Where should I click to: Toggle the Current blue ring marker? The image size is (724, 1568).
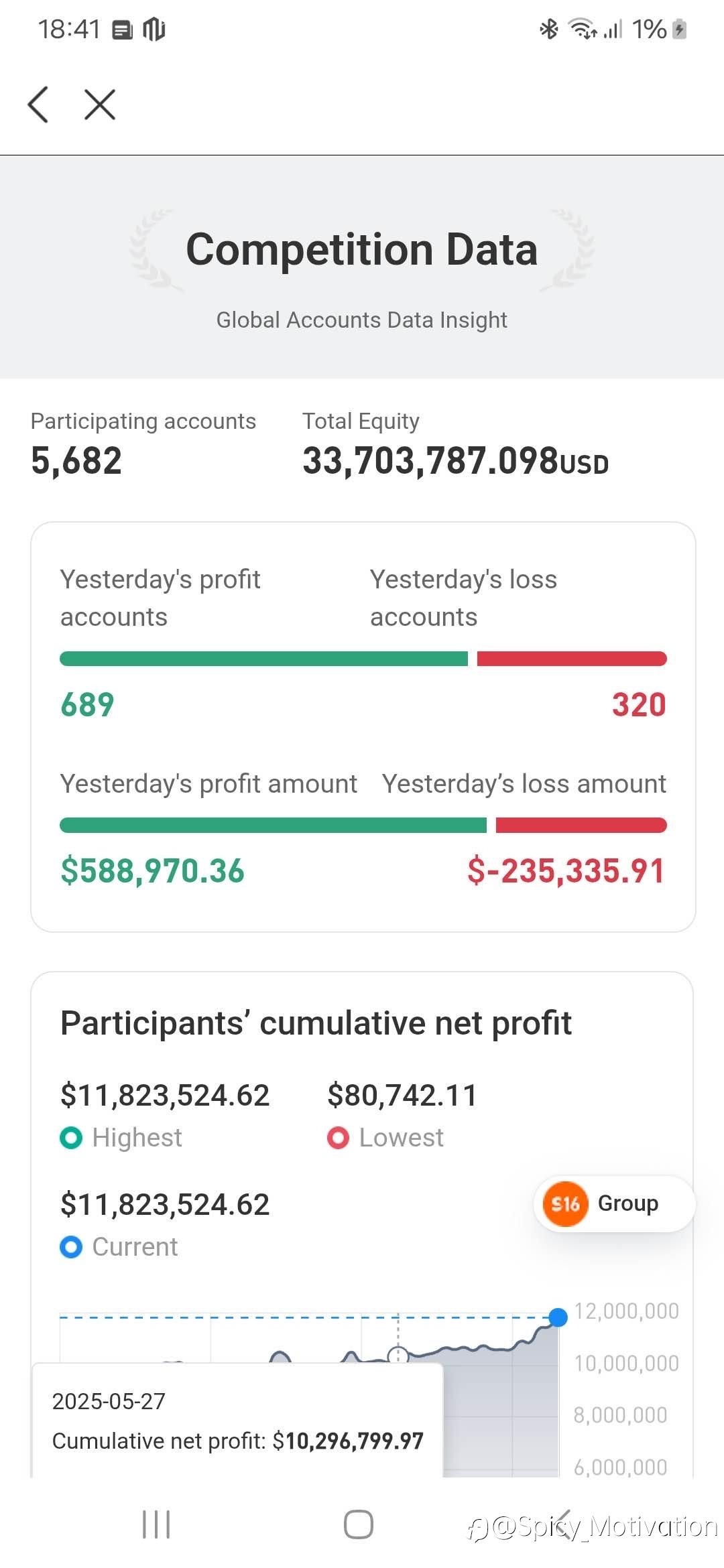coord(71,1246)
